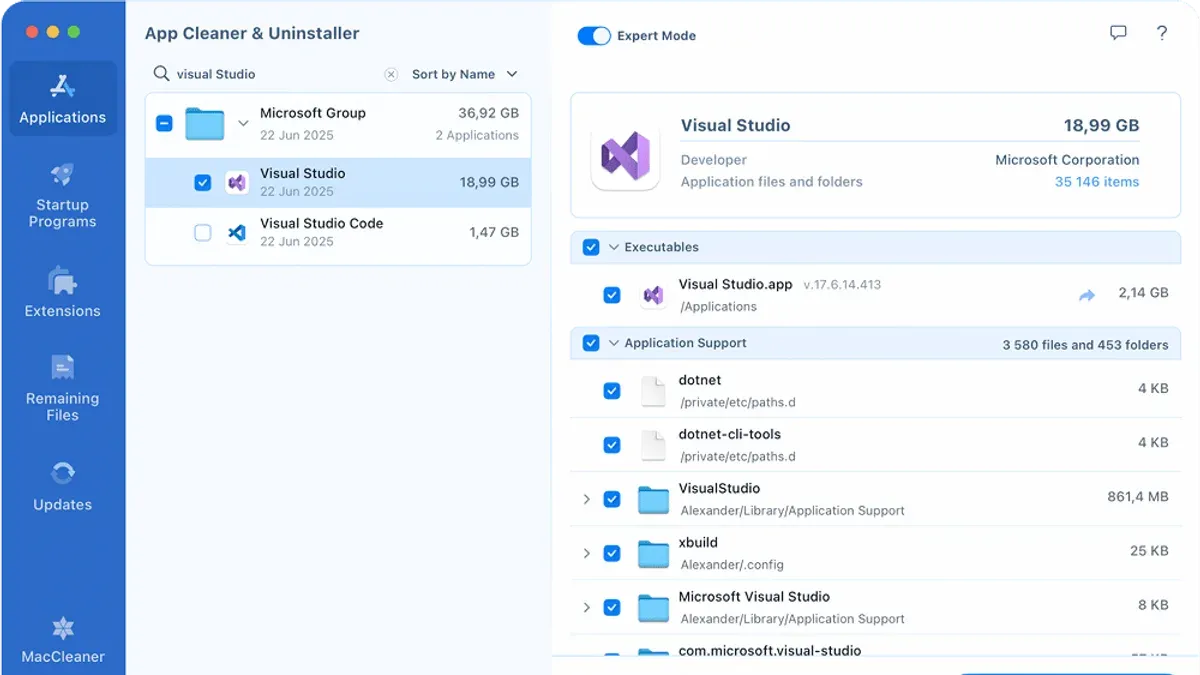Click the large Visual Studio logo in details
Image resolution: width=1200 pixels, height=675 pixels.
pos(625,155)
